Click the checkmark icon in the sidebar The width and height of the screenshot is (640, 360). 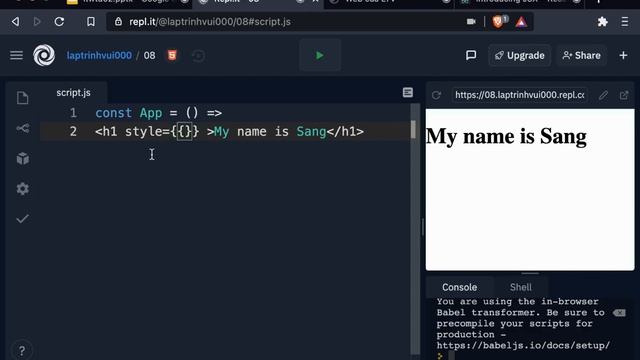tap(22, 219)
